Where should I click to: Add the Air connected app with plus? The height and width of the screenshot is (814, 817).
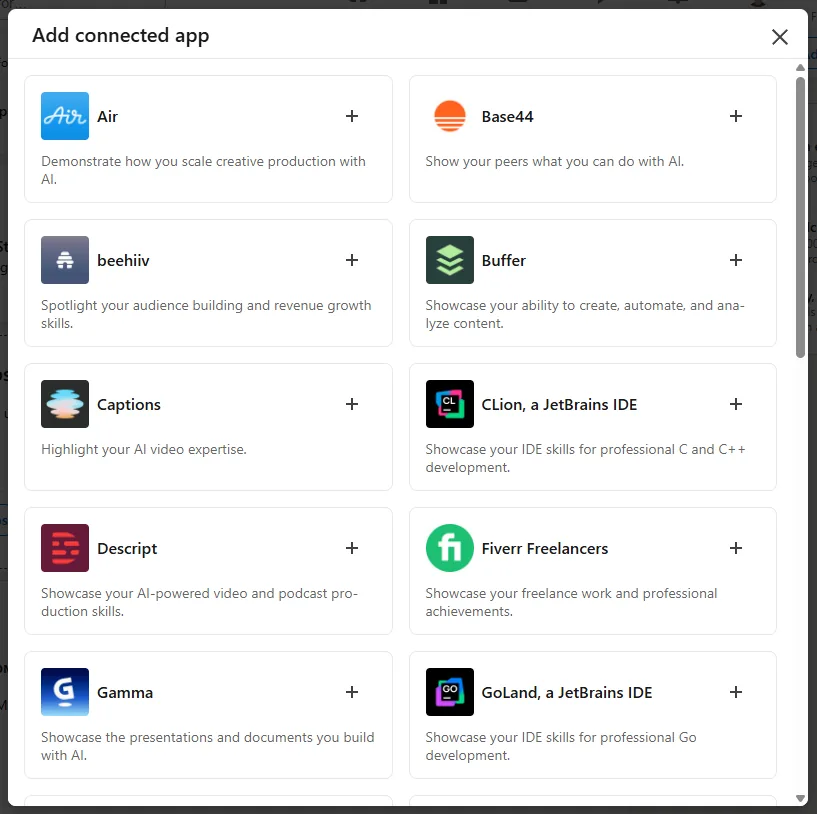(352, 116)
